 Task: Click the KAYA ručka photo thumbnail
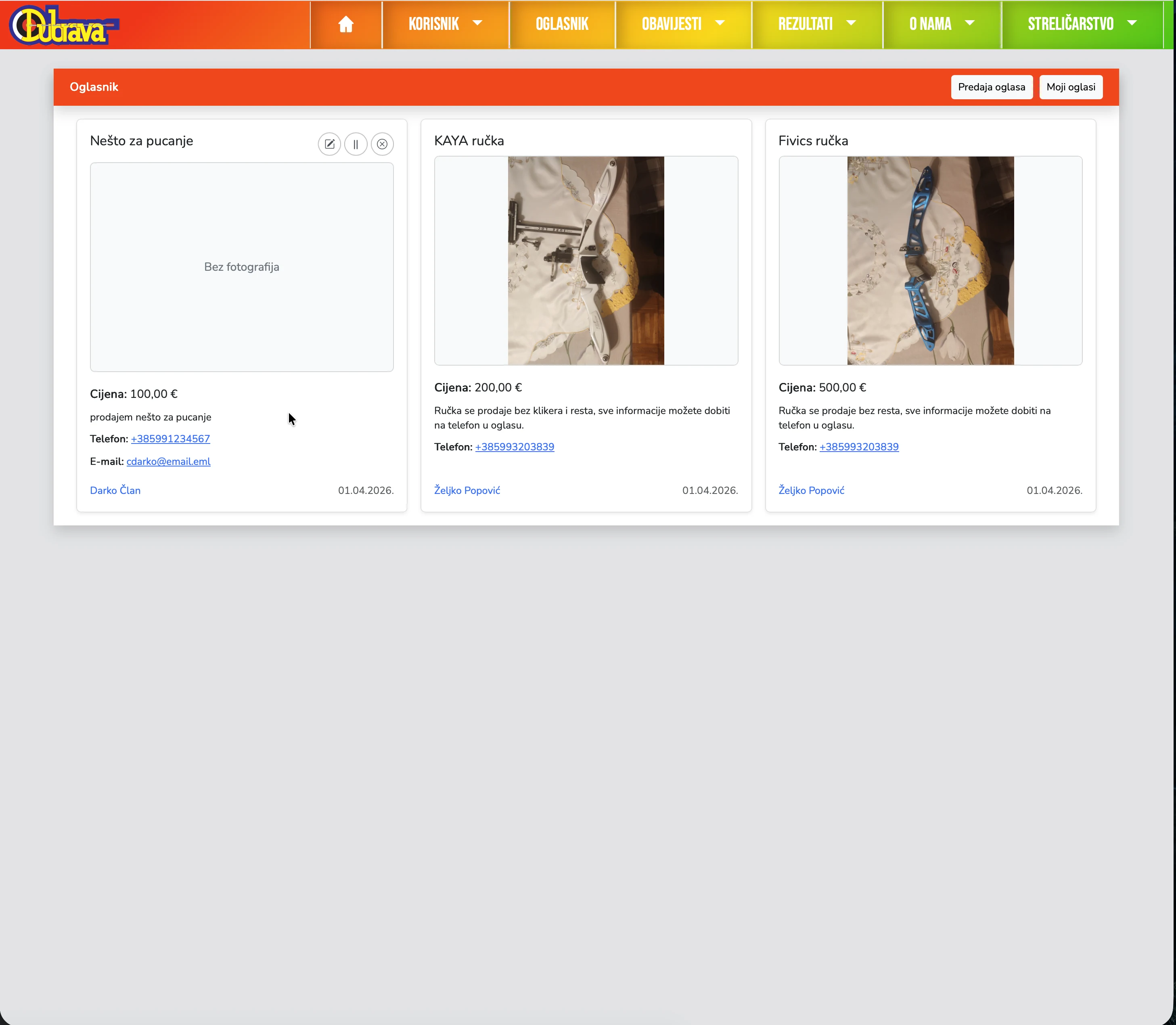coord(586,261)
